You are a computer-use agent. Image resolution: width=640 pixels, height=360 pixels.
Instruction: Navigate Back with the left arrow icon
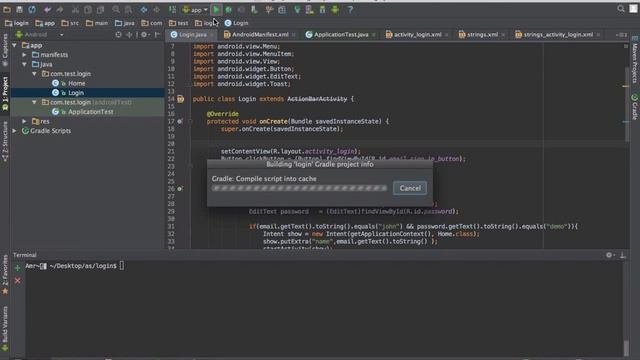[x=144, y=9]
